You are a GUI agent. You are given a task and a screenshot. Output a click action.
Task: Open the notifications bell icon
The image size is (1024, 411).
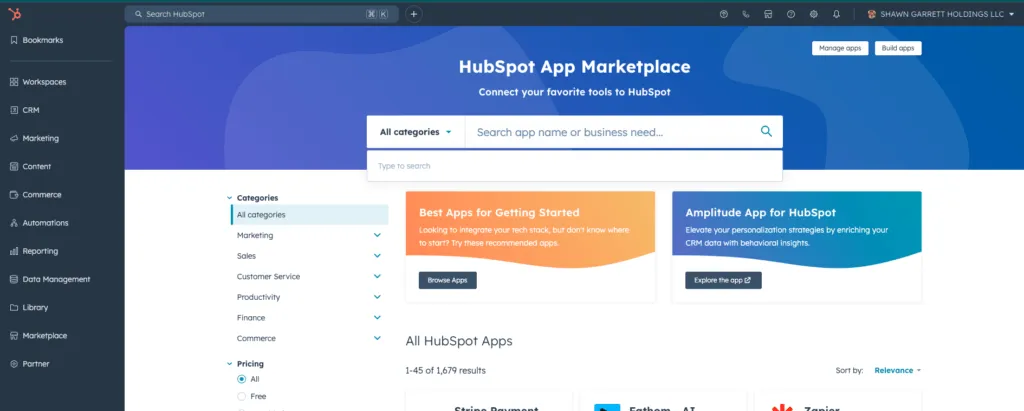point(837,14)
